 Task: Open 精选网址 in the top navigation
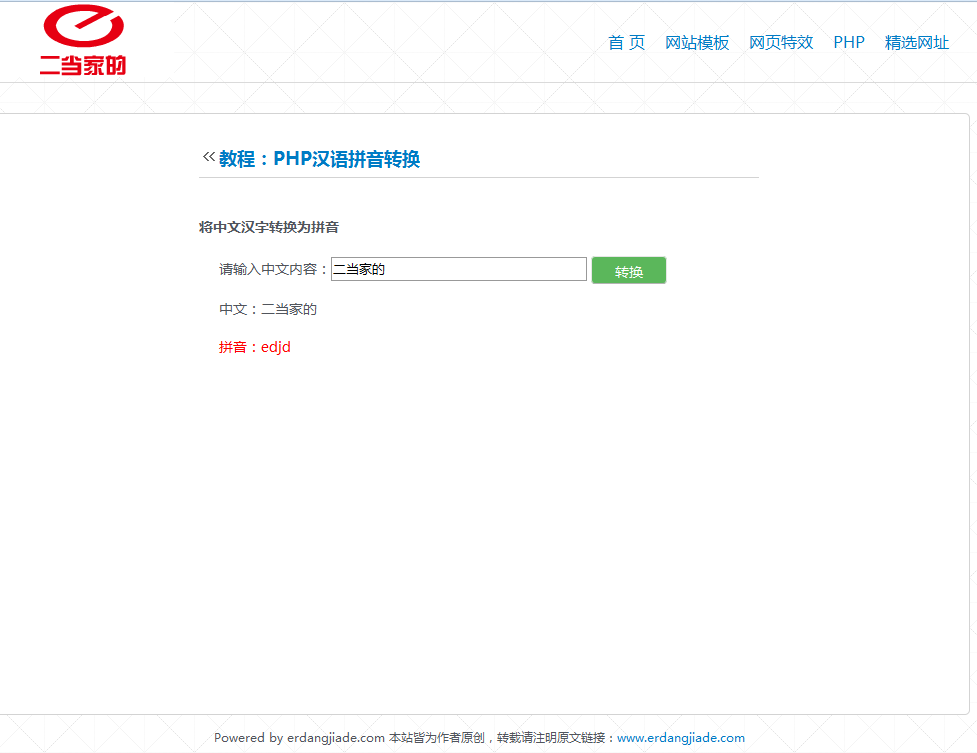pos(917,42)
